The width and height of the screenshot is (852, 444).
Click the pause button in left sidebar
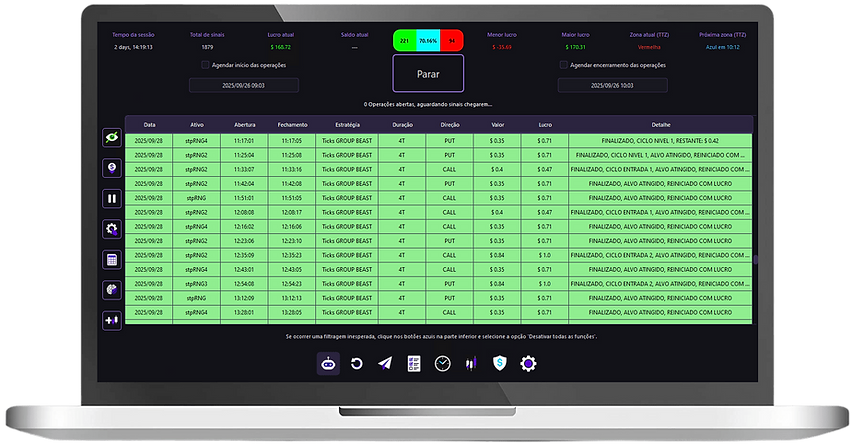(x=112, y=198)
